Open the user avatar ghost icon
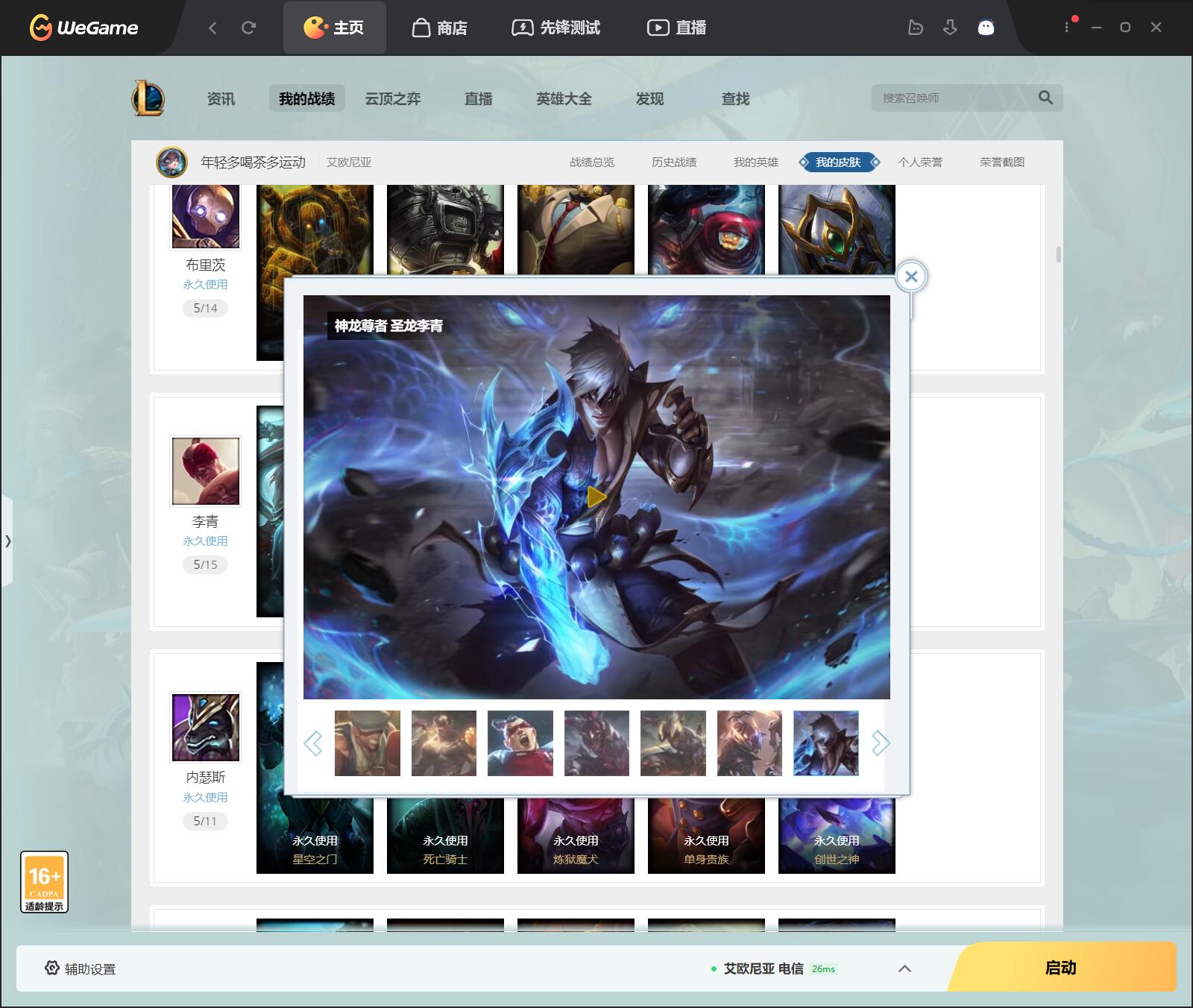The width and height of the screenshot is (1193, 1008). click(x=986, y=28)
